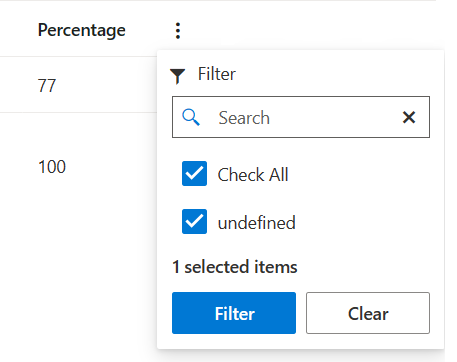Click the magnifying glass search icon
The width and height of the screenshot is (457, 362).
pyautogui.click(x=191, y=117)
